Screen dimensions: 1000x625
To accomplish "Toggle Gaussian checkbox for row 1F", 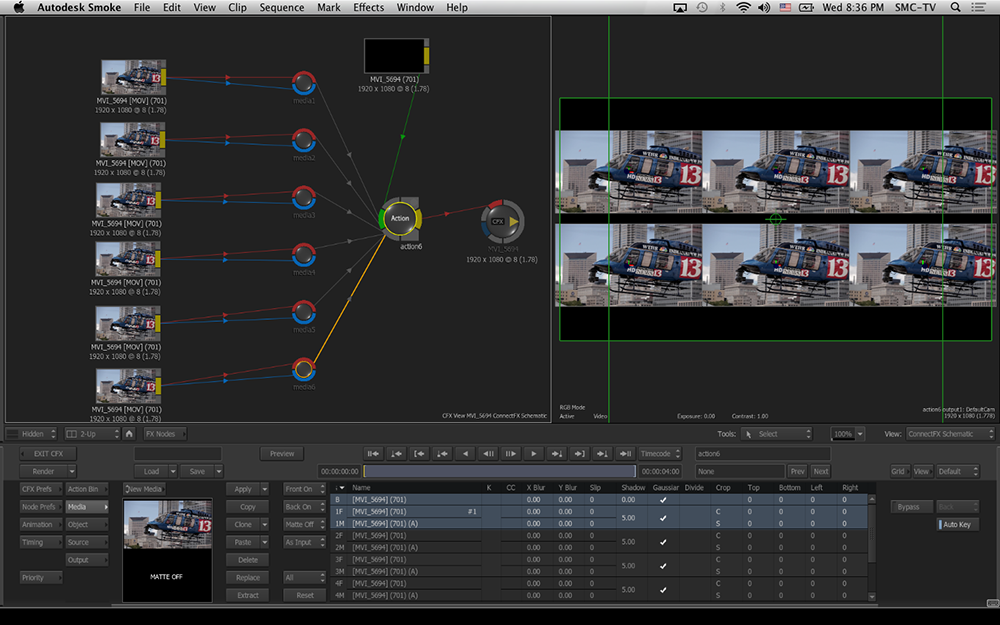I will (x=662, y=517).
